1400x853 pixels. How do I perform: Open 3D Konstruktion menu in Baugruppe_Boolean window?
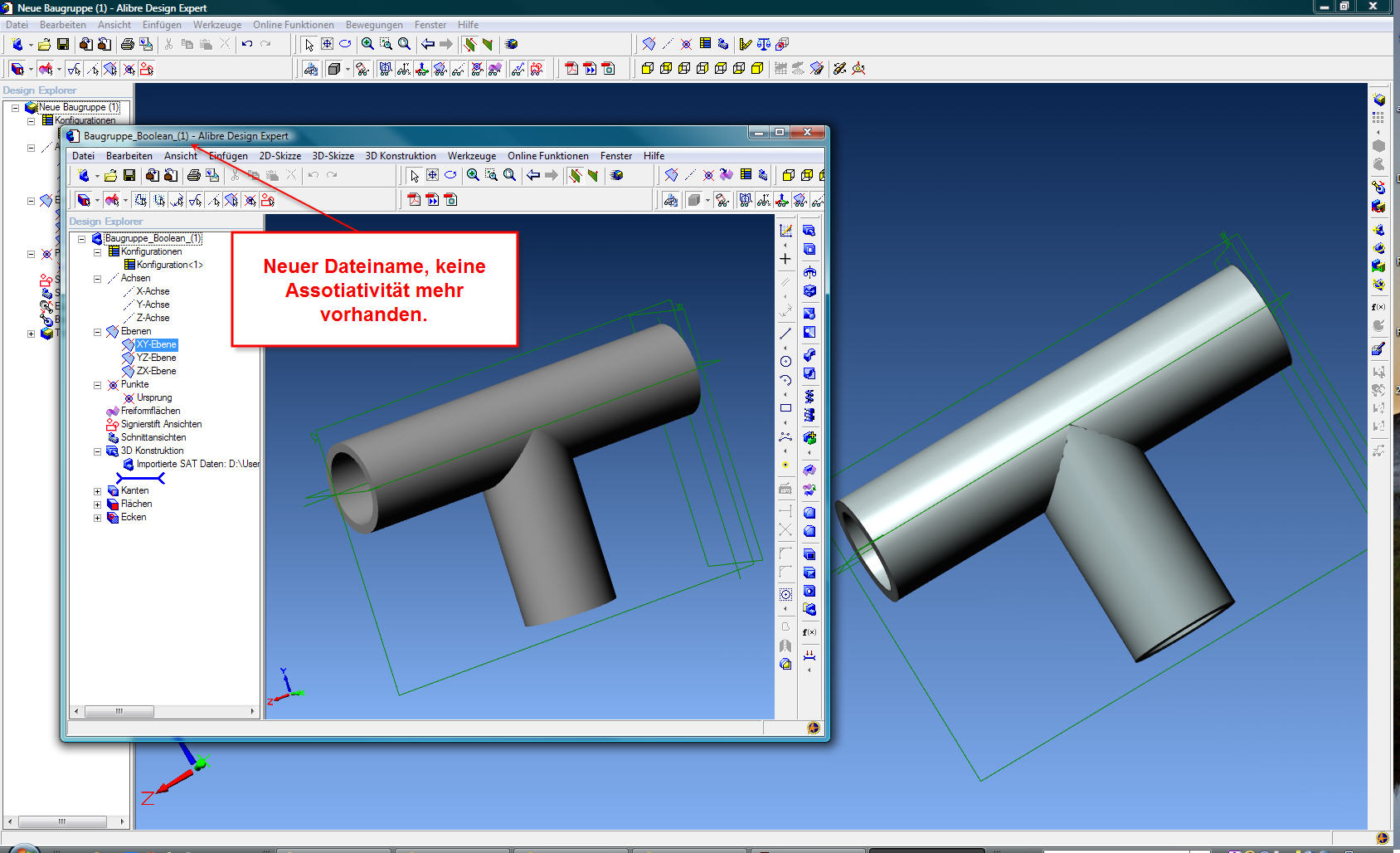point(401,156)
